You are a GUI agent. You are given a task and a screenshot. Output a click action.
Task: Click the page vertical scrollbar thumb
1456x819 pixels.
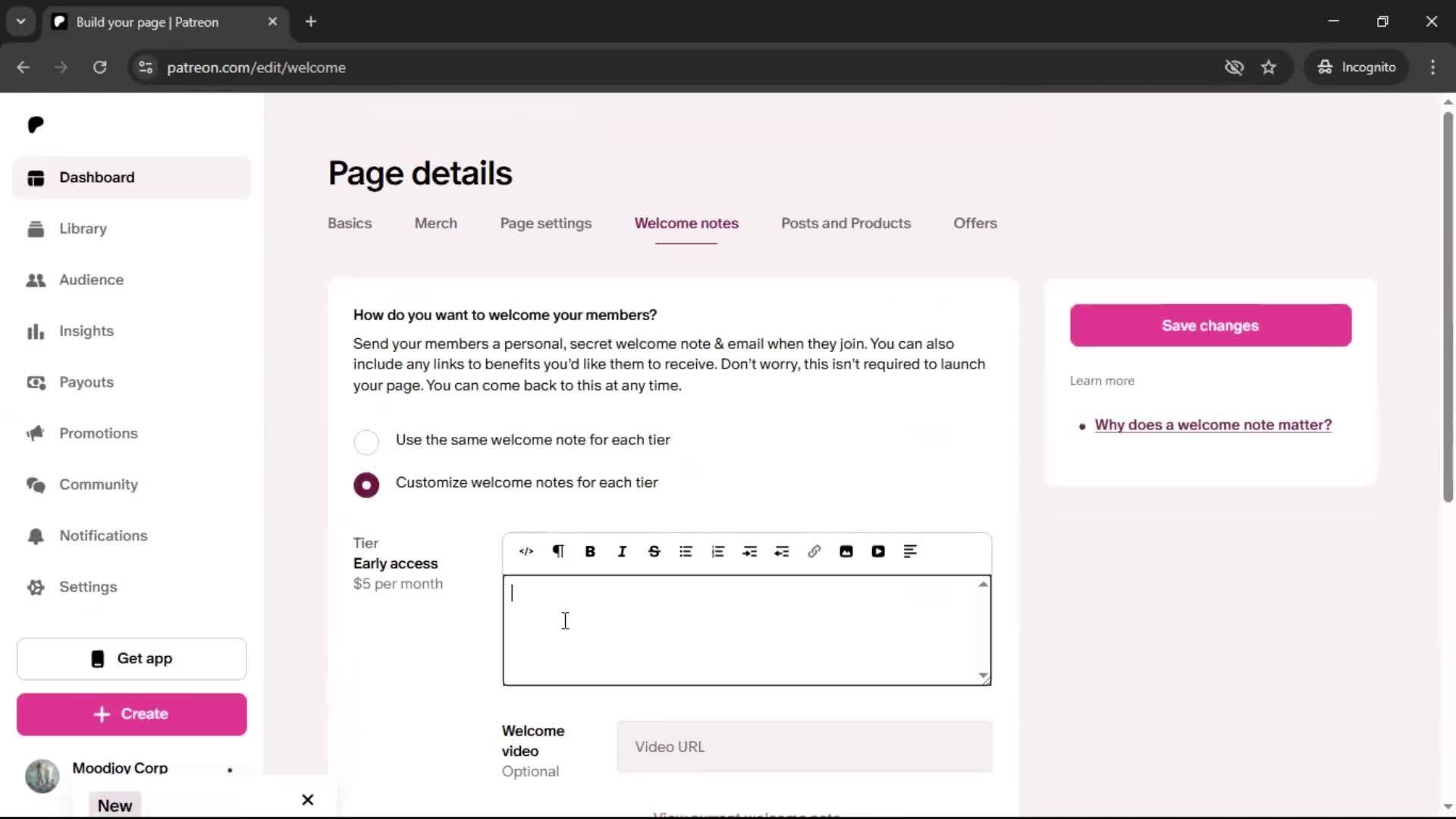(x=1448, y=307)
